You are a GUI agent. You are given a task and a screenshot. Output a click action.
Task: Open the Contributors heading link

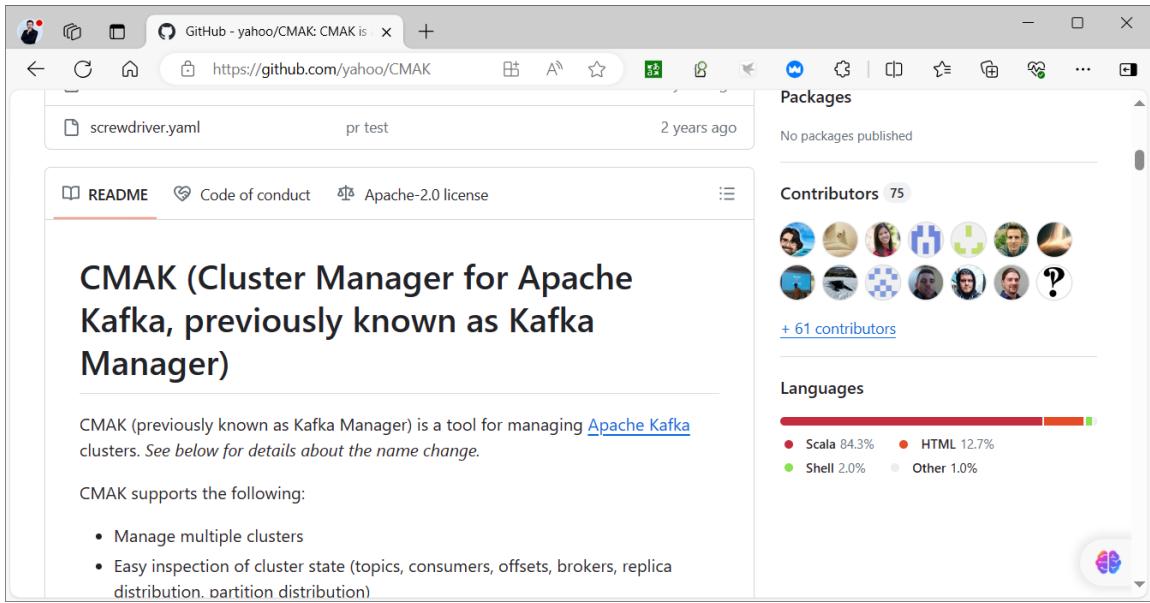point(829,194)
